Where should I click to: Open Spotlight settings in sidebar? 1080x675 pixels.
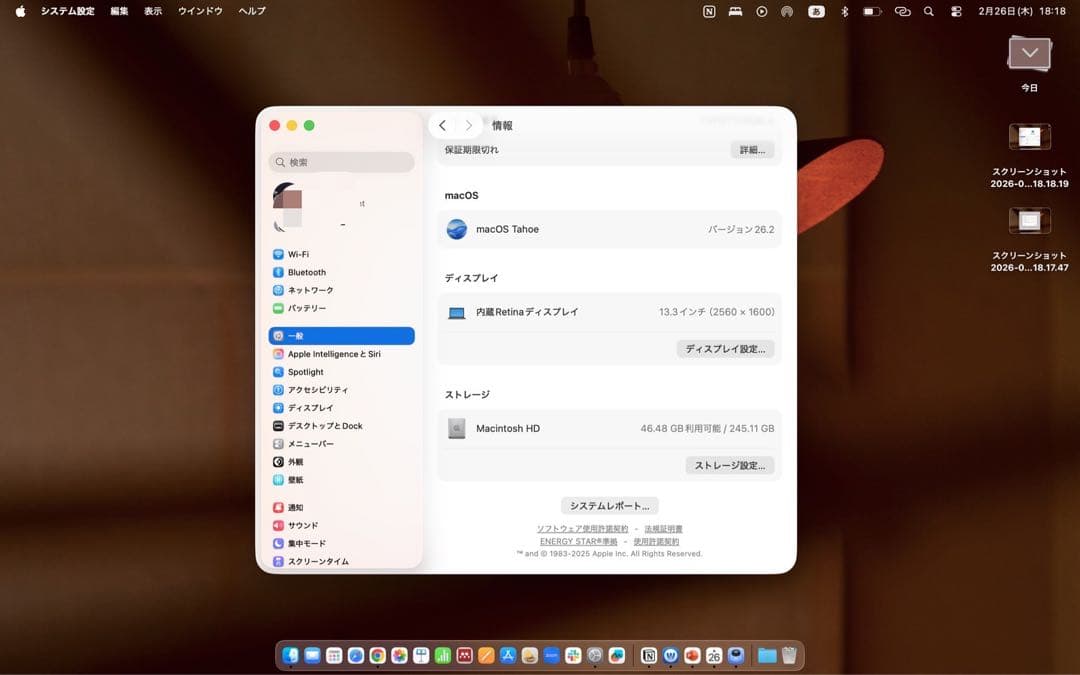pos(341,372)
